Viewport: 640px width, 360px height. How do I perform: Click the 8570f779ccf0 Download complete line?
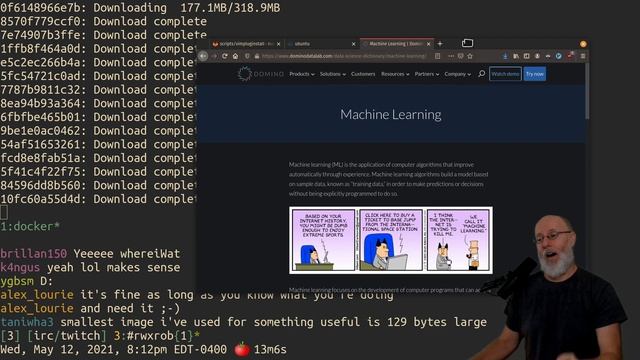[103, 21]
